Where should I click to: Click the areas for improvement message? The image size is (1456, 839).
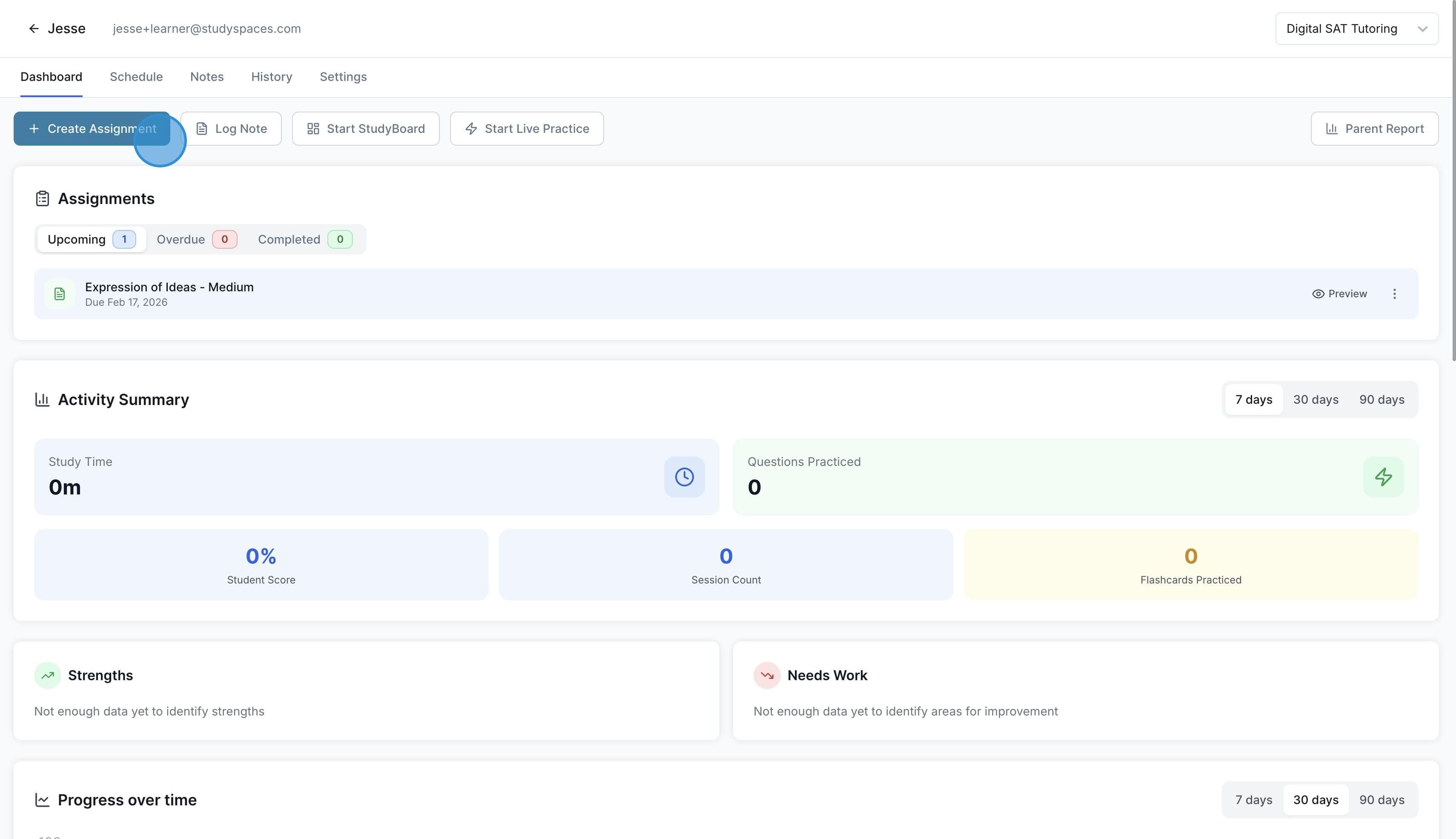(x=906, y=712)
